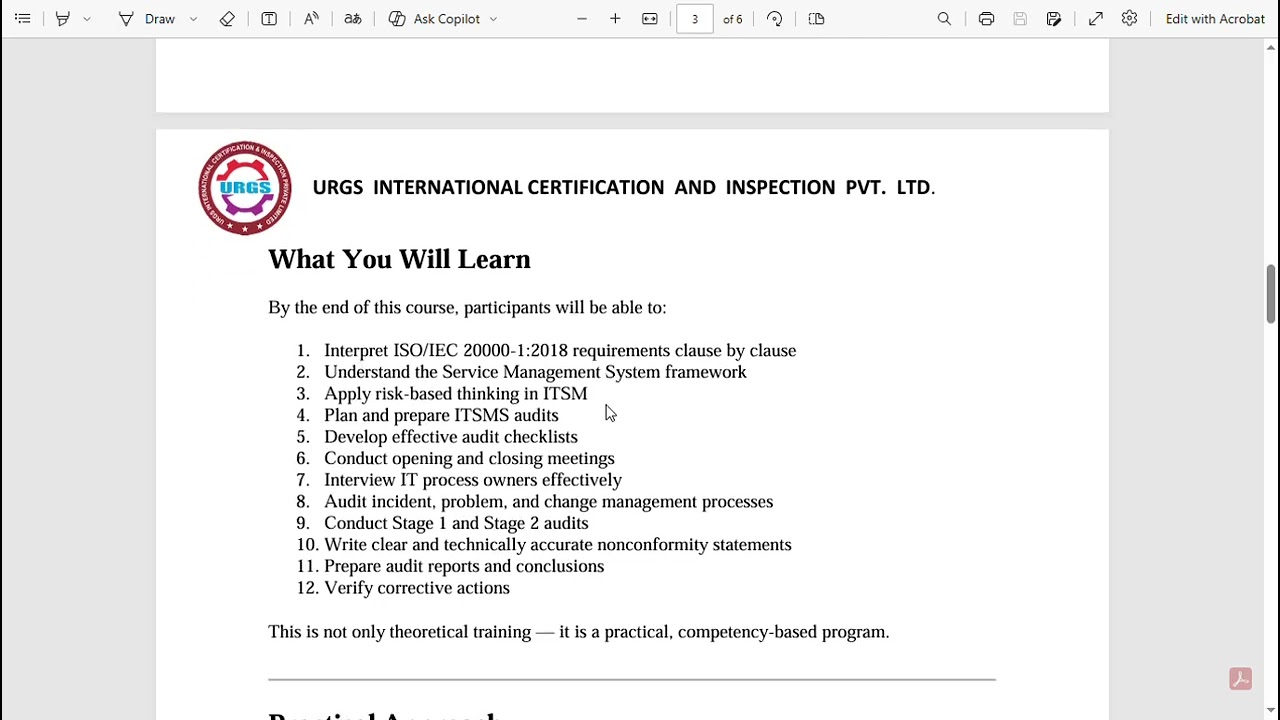
Task: Click "Write clear and technically accurate nonconformity statements"
Action: (x=558, y=545)
